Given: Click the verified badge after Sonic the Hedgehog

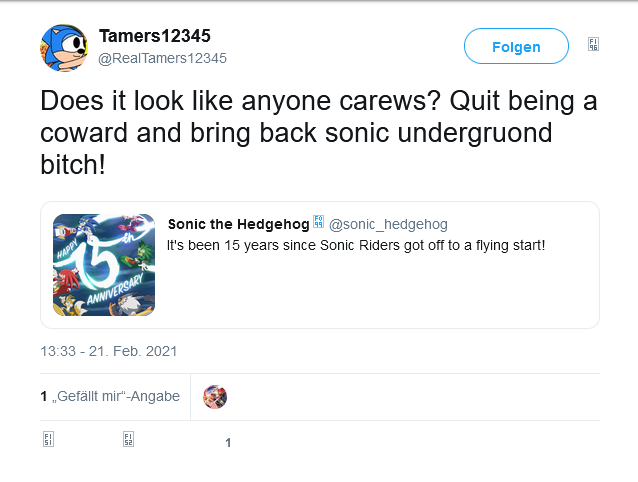Looking at the screenshot, I should coord(318,222).
